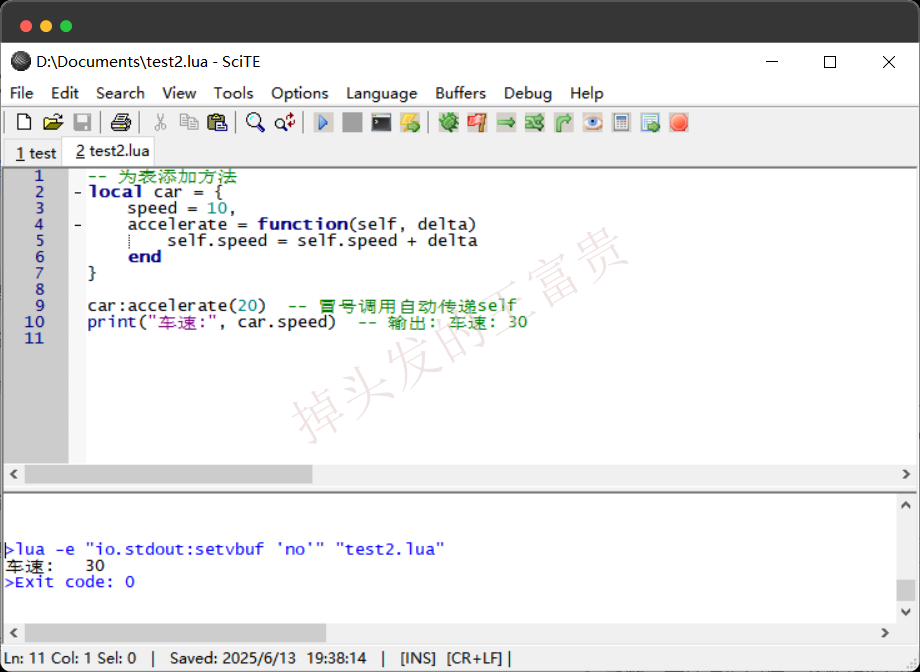This screenshot has height=672, width=920.
Task: Click the '>Exit code: 0' output line
Action: [x=70, y=582]
